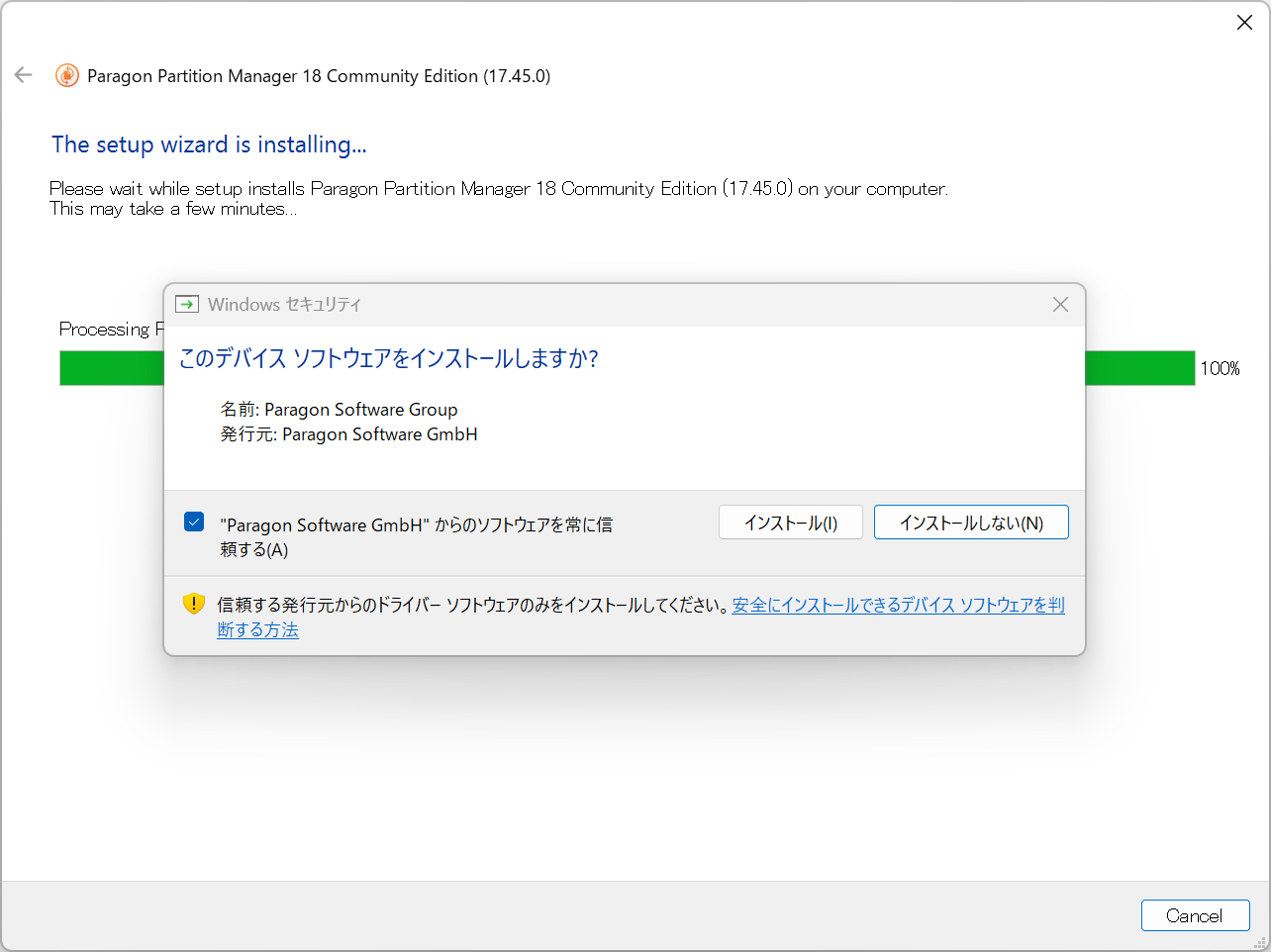Close the setup wizard window
Image resolution: width=1271 pixels, height=952 pixels.
[1244, 22]
